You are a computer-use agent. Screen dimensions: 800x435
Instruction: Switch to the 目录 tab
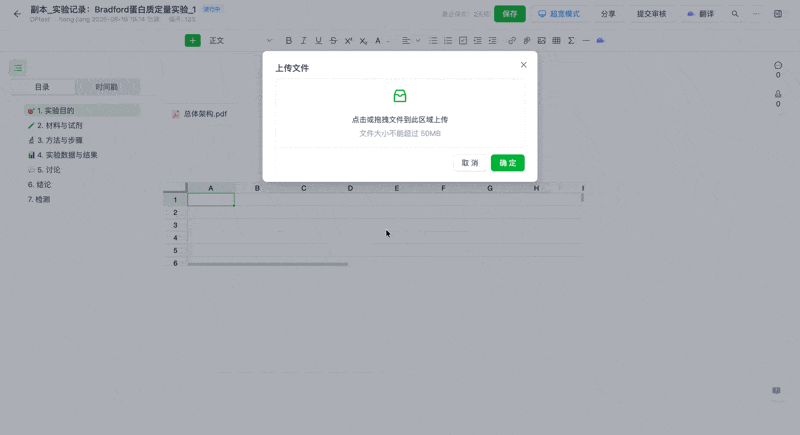point(42,87)
